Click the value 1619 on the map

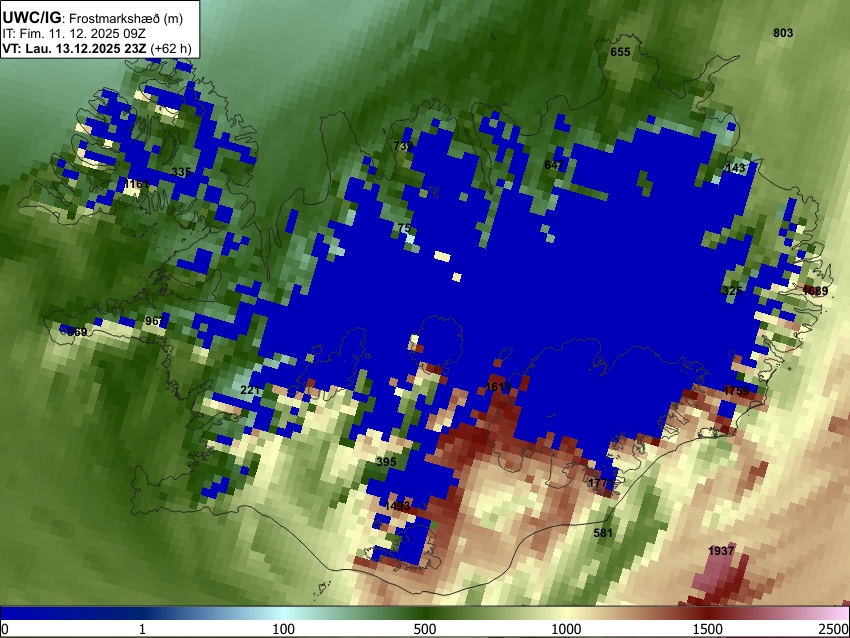(498, 386)
